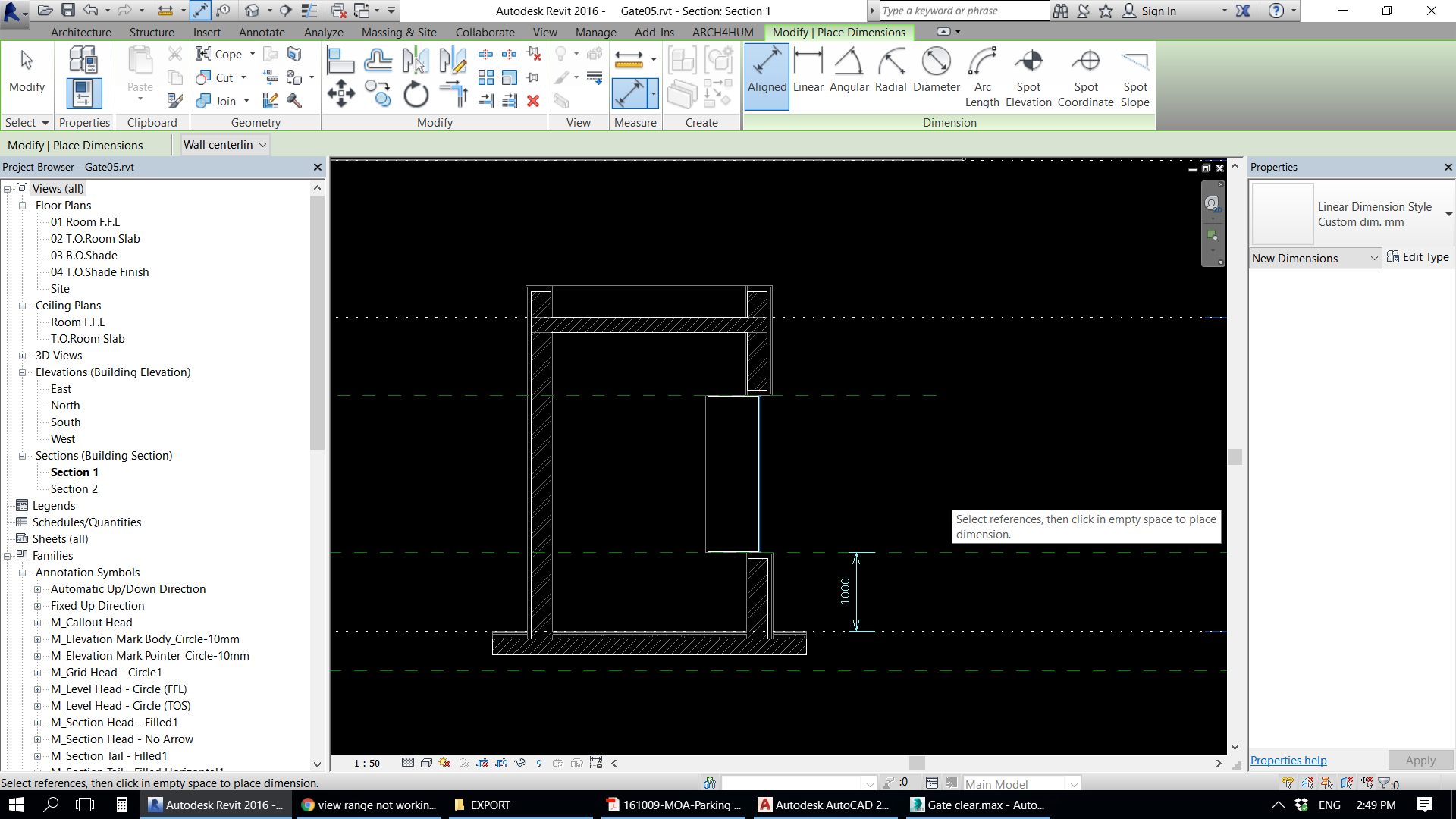Open Section 2 in Project Browser

click(74, 489)
